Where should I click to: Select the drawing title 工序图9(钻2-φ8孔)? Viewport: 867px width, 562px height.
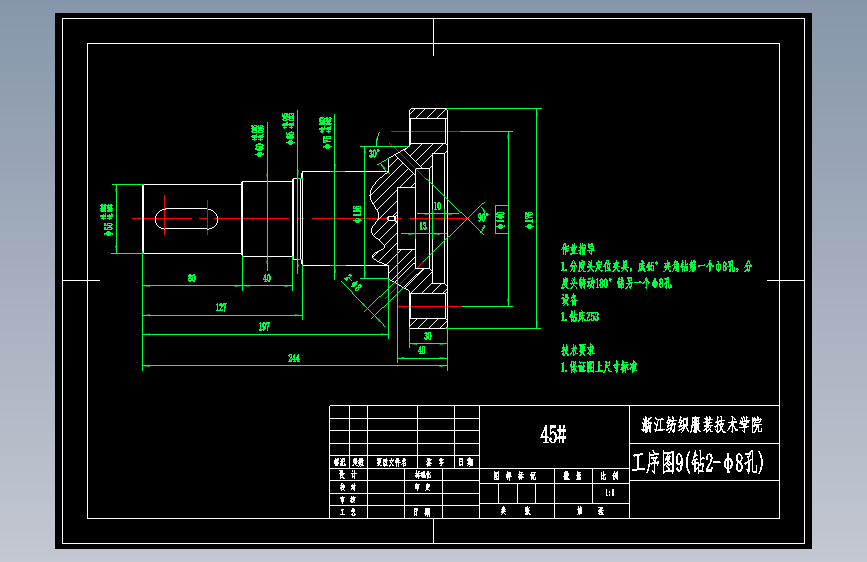(698, 462)
